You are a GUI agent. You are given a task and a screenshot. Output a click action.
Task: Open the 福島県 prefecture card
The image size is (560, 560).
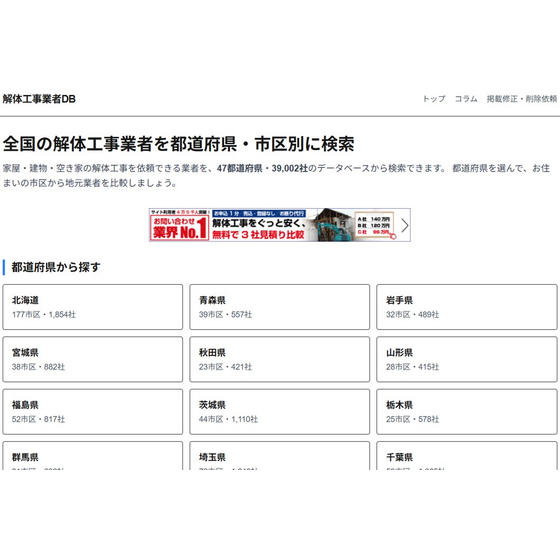click(92, 412)
